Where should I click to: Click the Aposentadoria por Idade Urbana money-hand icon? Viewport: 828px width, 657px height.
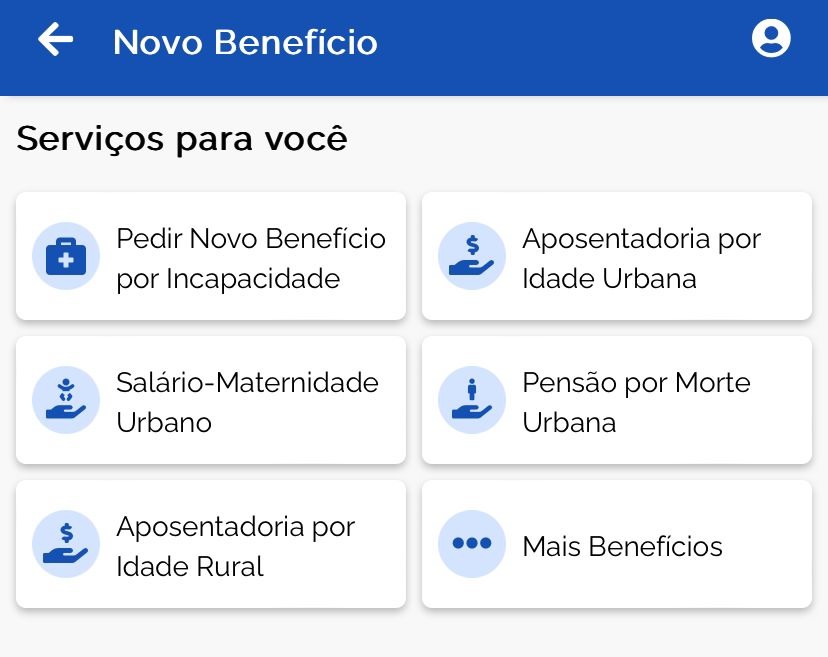click(x=472, y=256)
